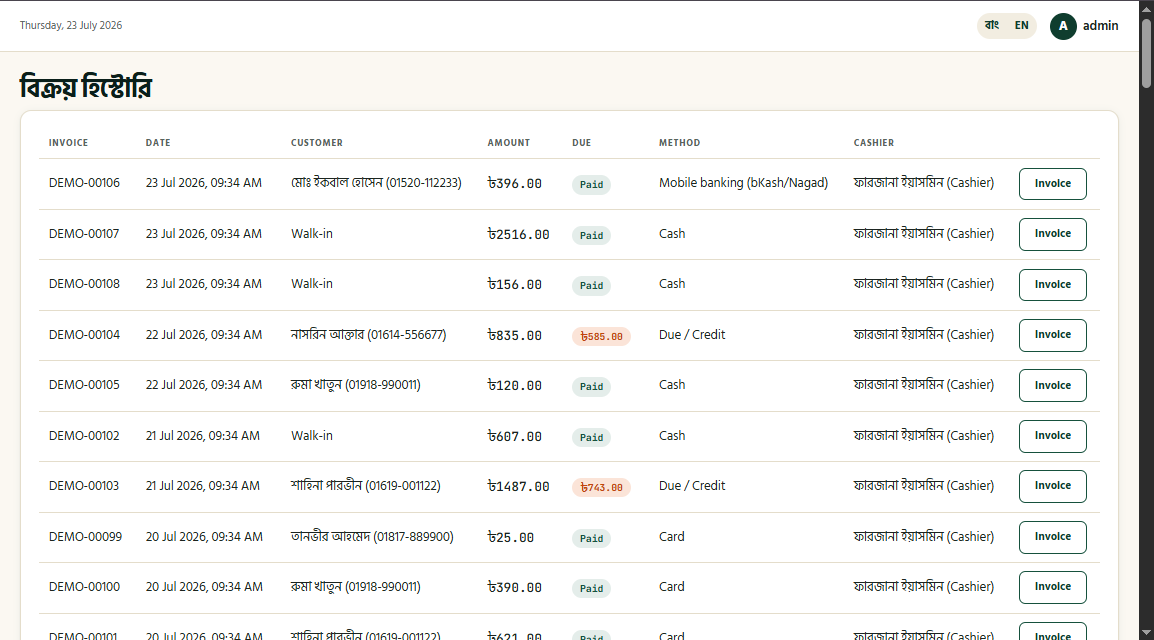Click the admin avatar icon

pyautogui.click(x=1063, y=26)
